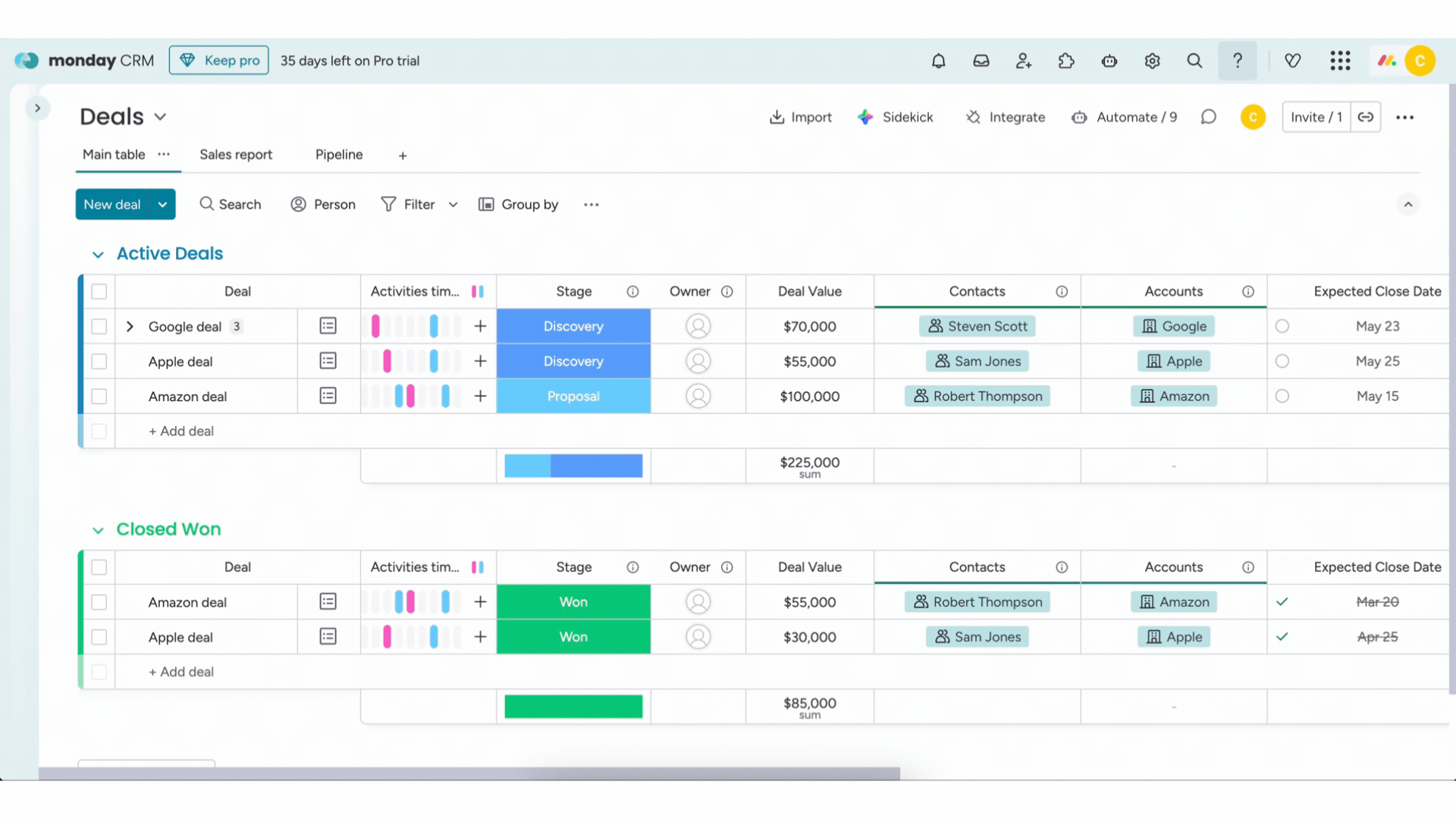Open the Group by menu
This screenshot has height=819, width=1456.
pyautogui.click(x=518, y=205)
